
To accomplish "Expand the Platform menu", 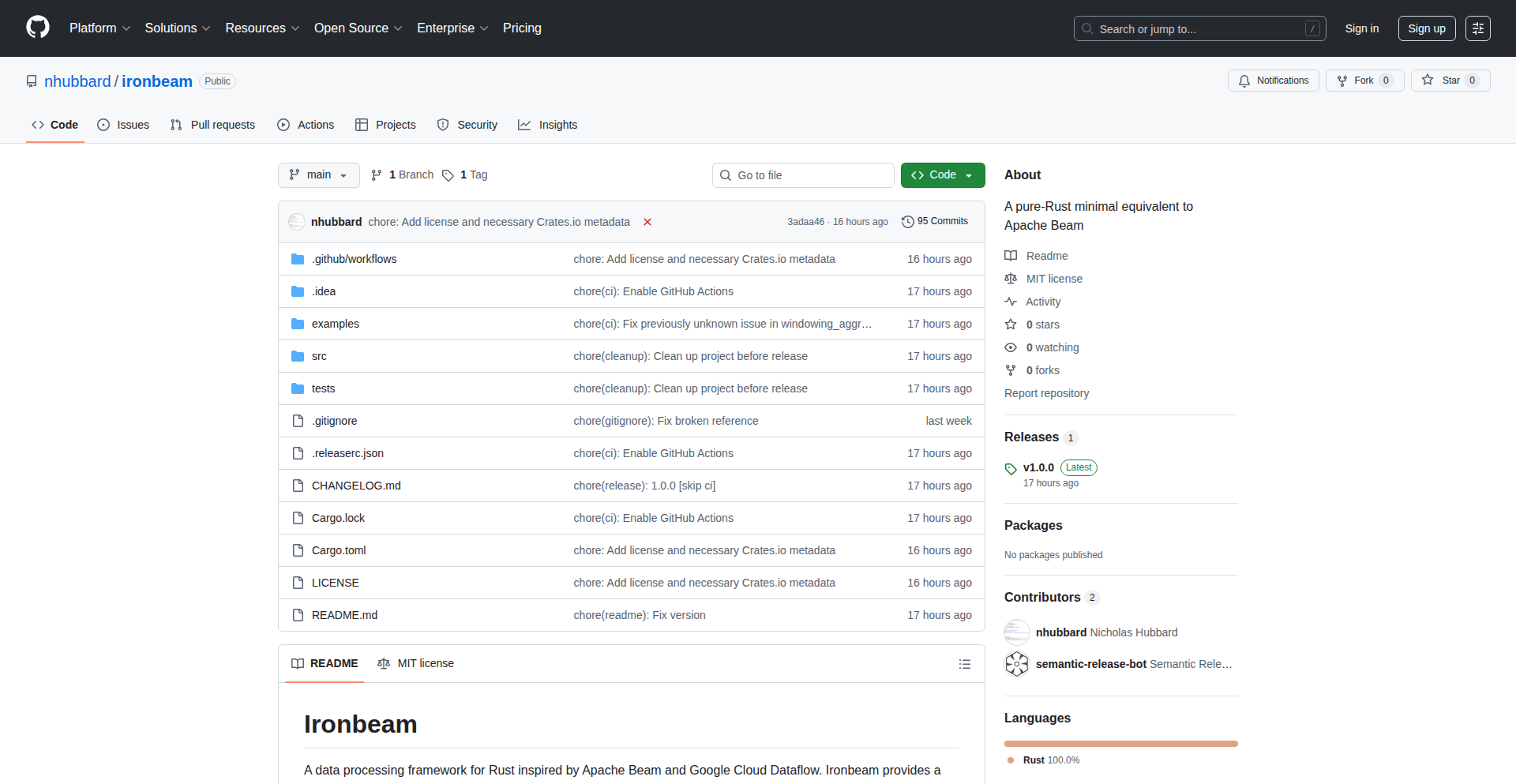I will [x=100, y=28].
